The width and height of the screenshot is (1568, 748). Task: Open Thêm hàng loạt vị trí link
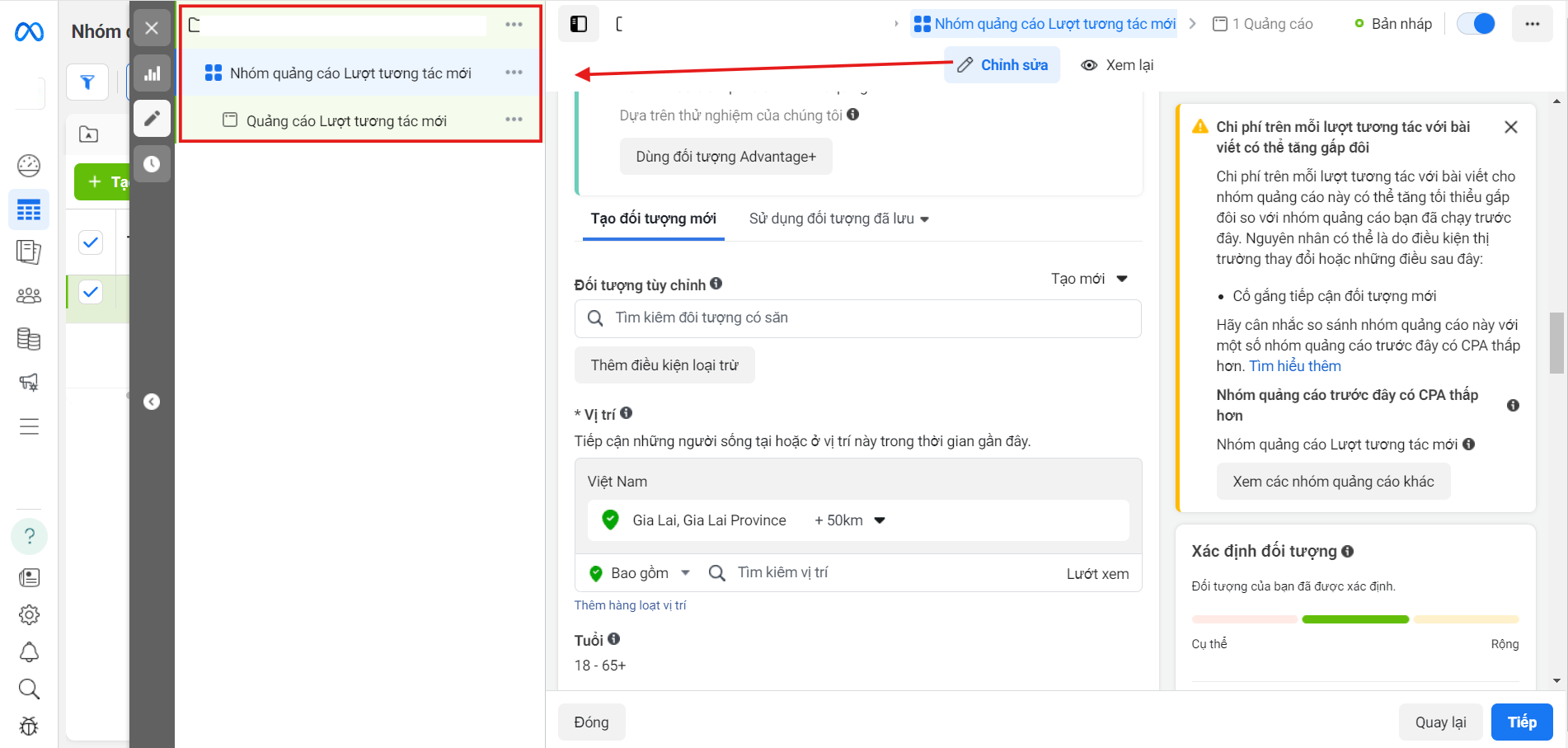click(630, 605)
